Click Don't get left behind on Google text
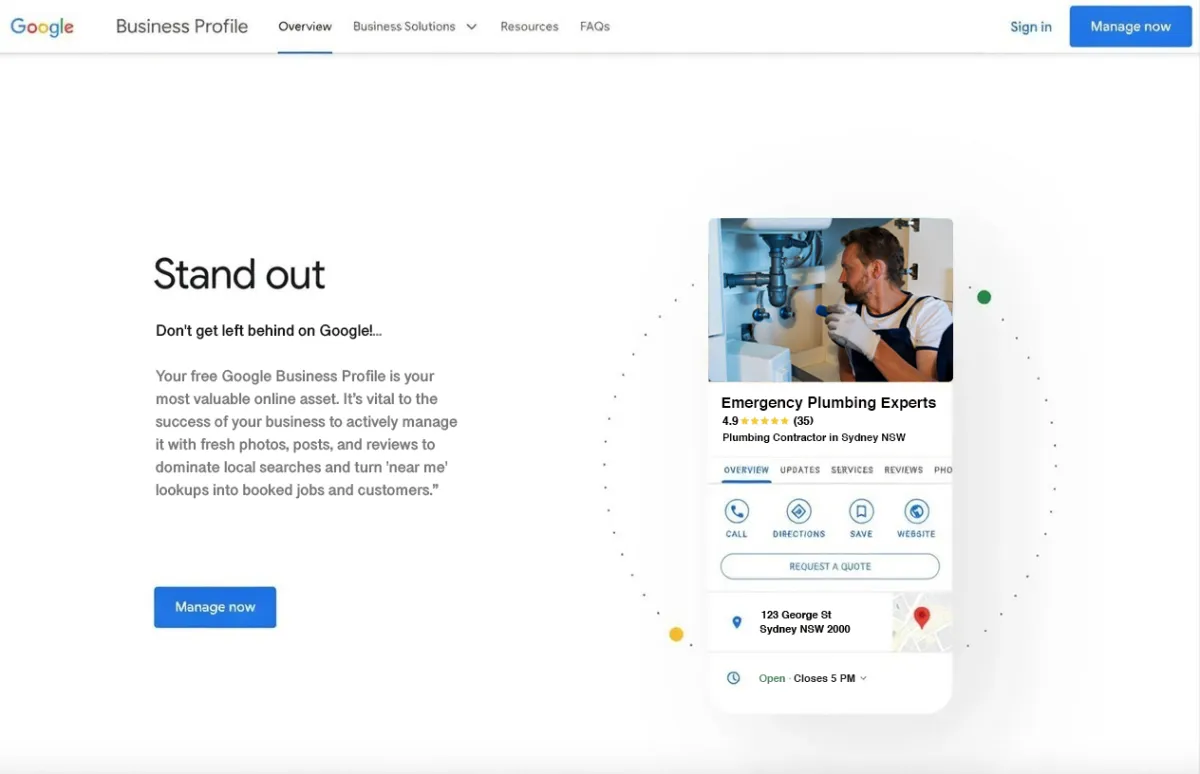This screenshot has height=774, width=1200. [269, 331]
